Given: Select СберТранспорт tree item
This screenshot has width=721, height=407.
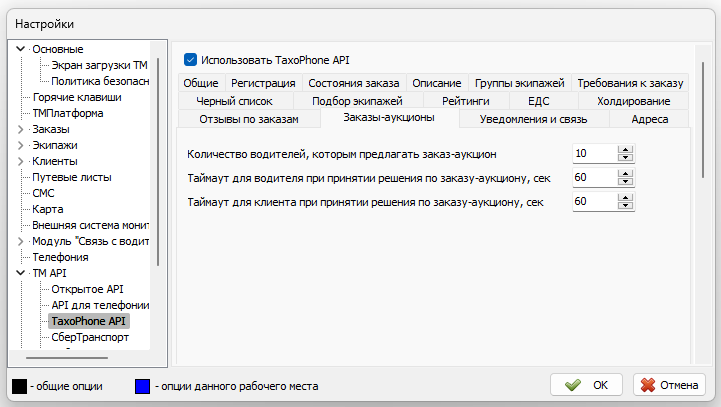Looking at the screenshot, I should (90, 338).
